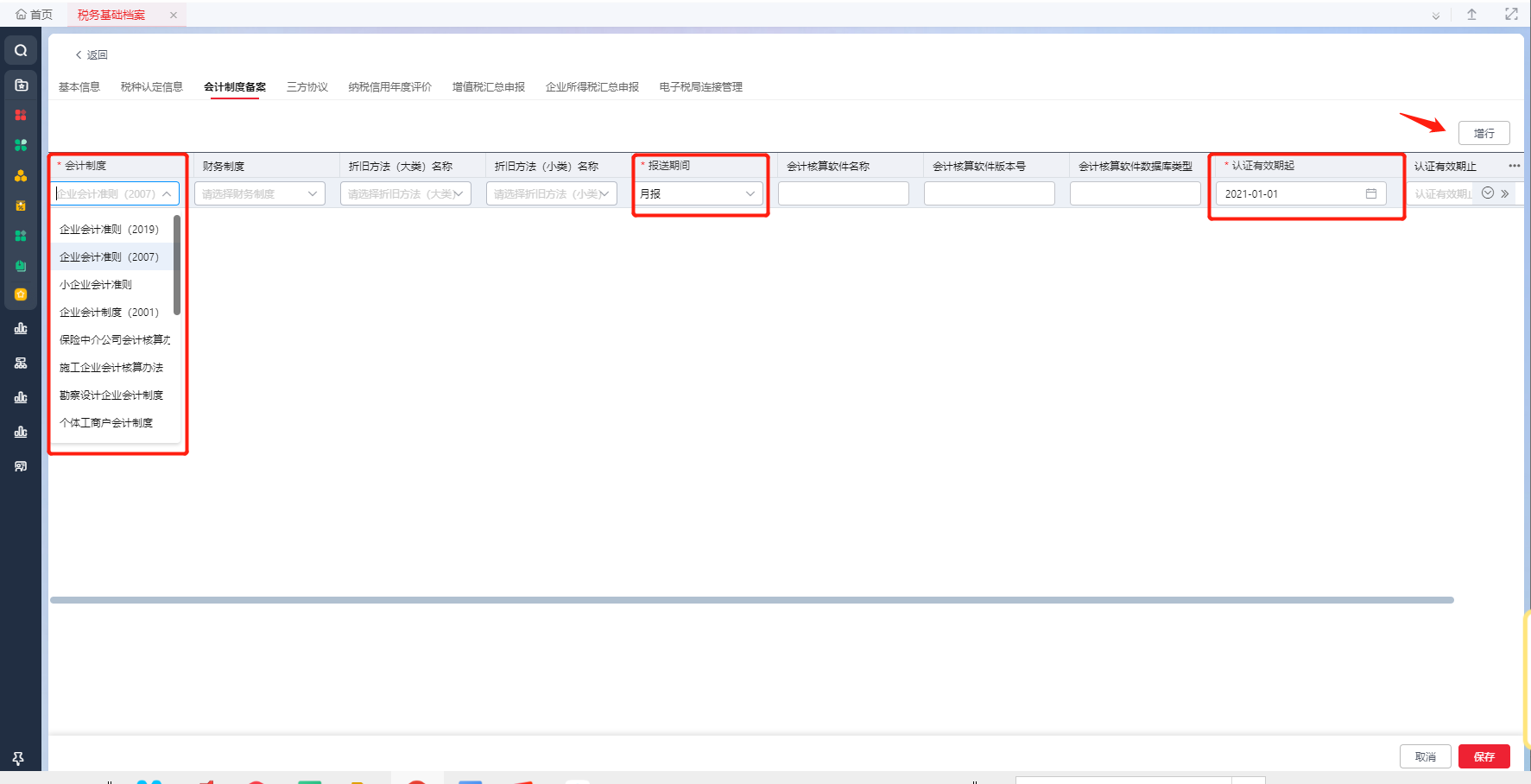This screenshot has width=1531, height=784.
Task: Click the three-dots column options icon
Action: click(x=1514, y=166)
